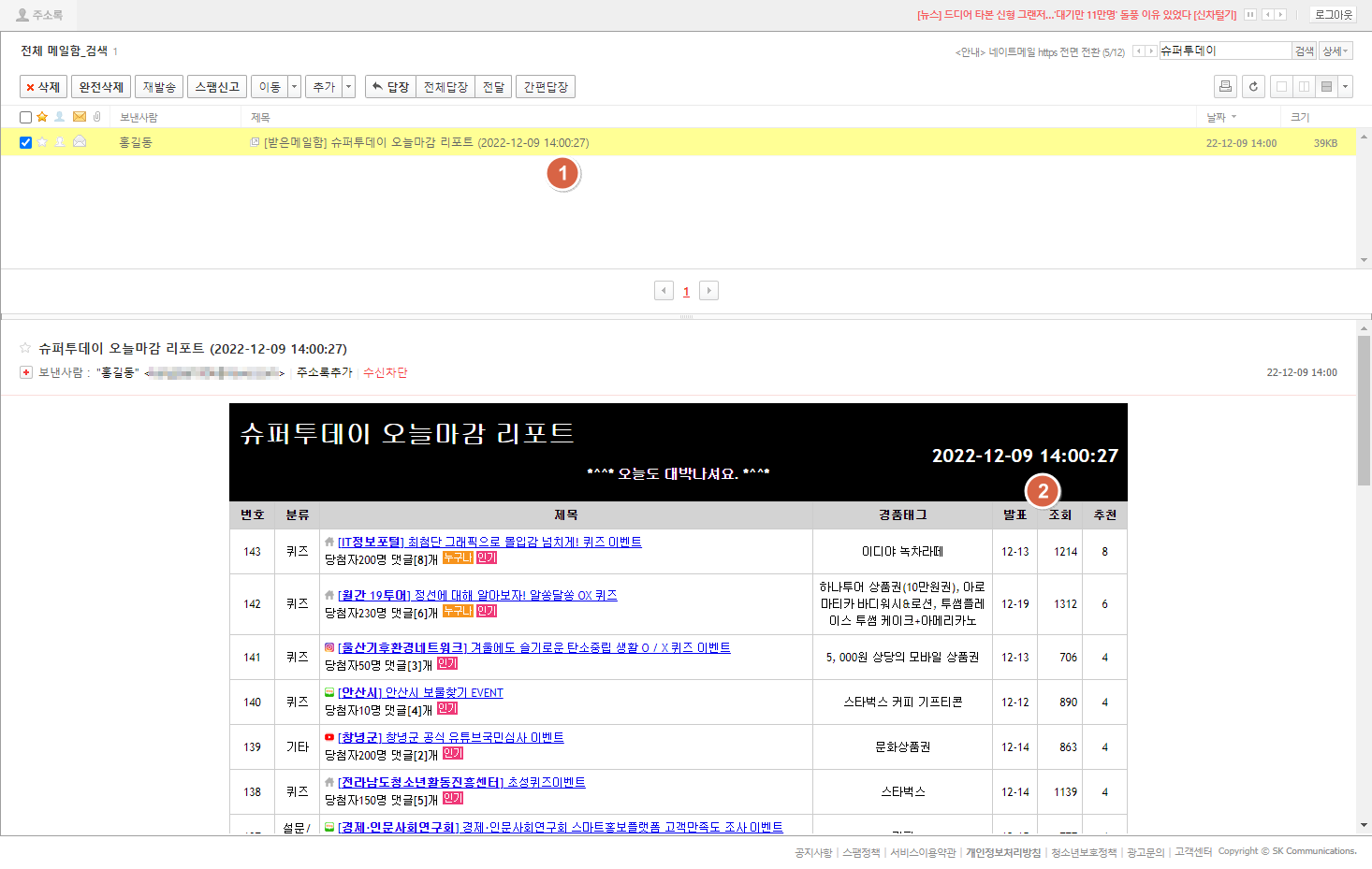This screenshot has height=869, width=1372.
Task: Open the [안산시] 보물찾기 EVENT link
Action: click(x=420, y=692)
